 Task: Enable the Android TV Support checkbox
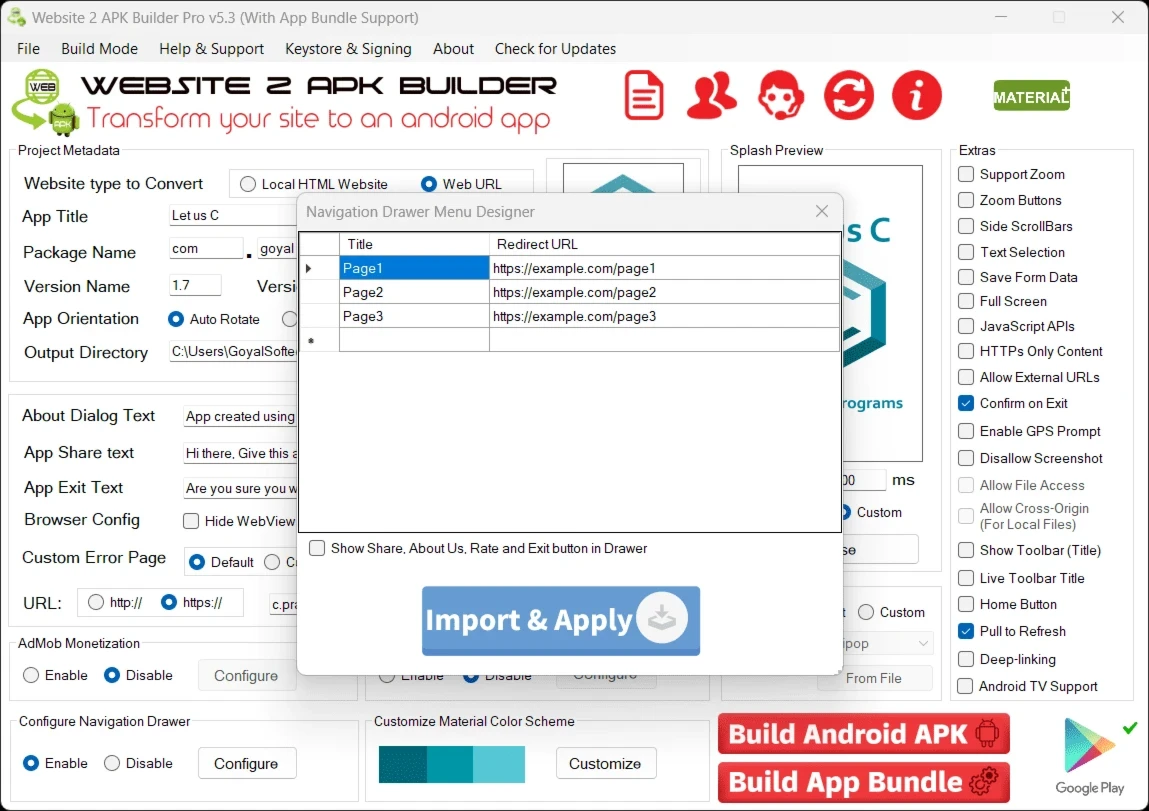[x=966, y=686]
